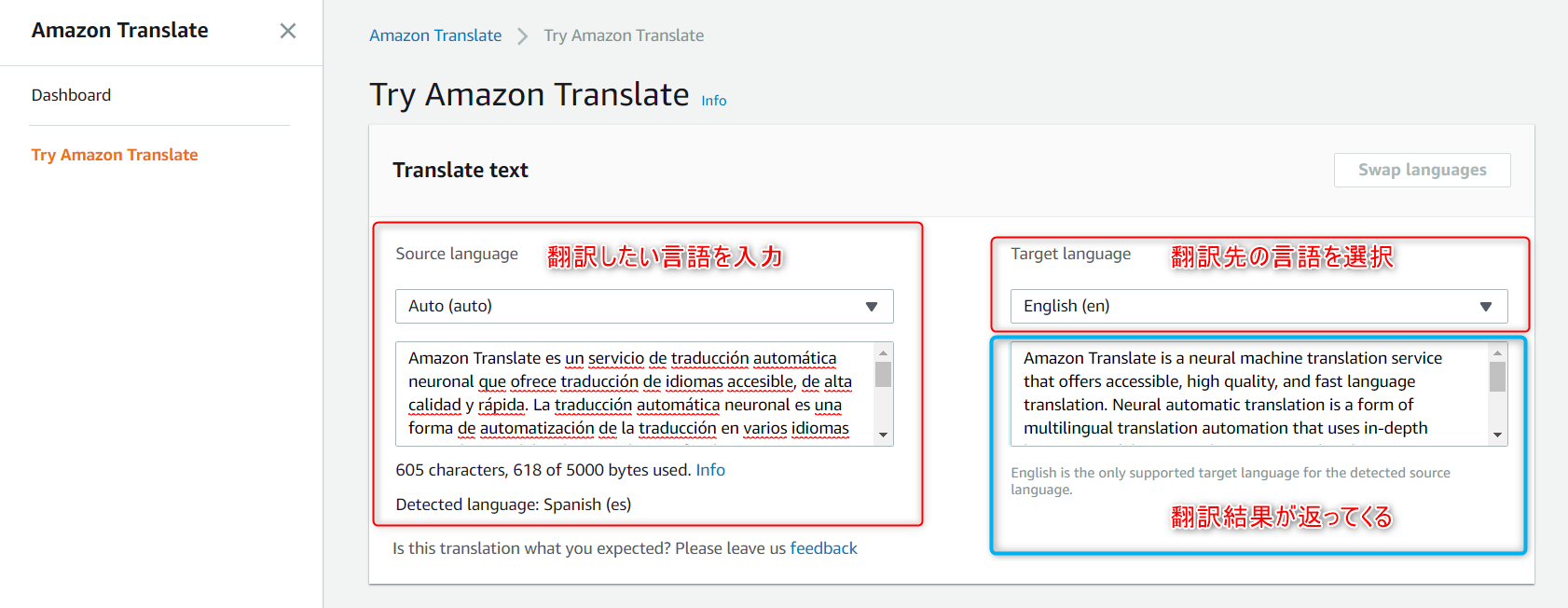Click inside the Spanish source text box

[634, 394]
